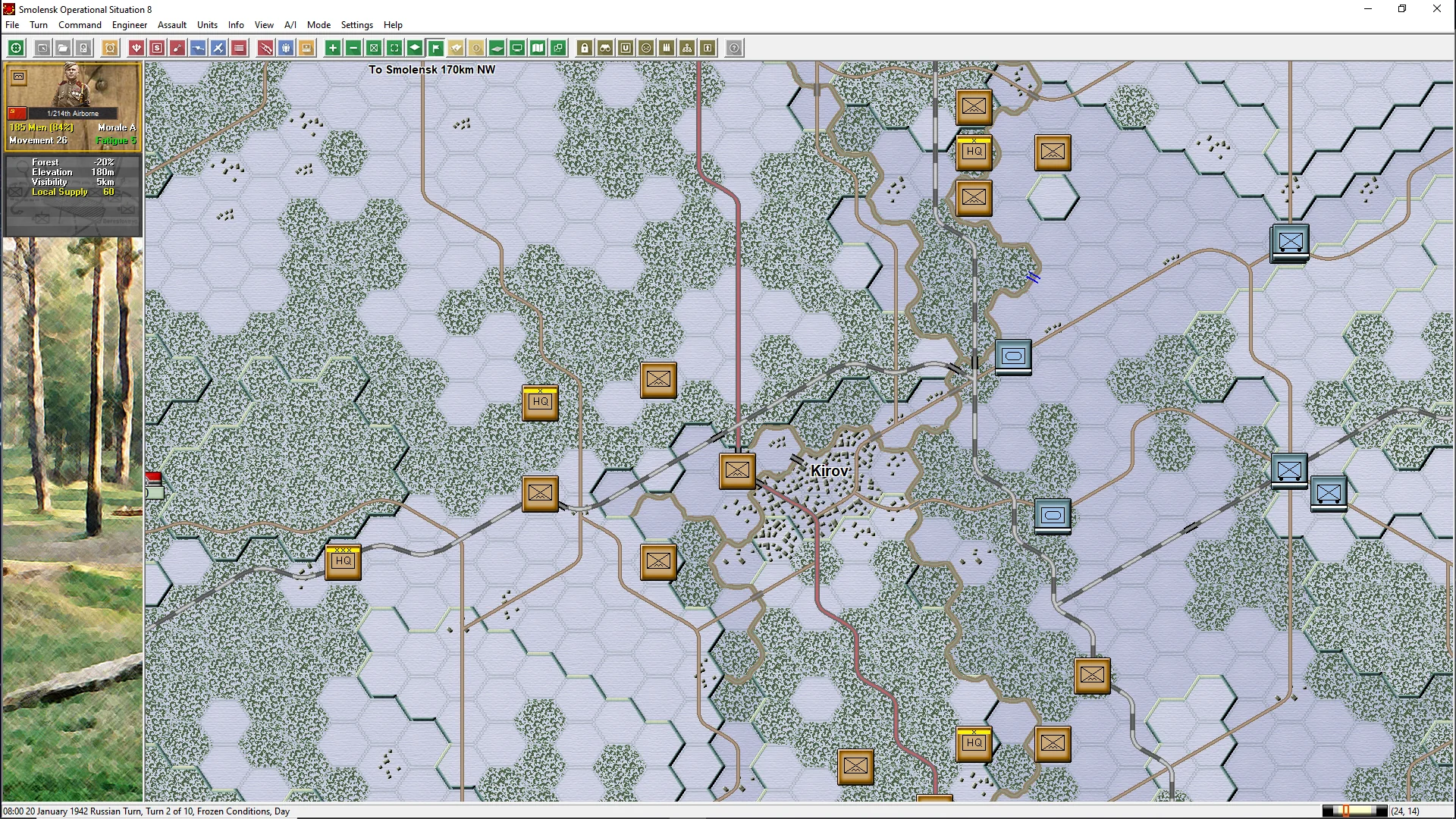Image resolution: width=1456 pixels, height=819 pixels.
Task: Open the Command menu
Action: pos(80,25)
